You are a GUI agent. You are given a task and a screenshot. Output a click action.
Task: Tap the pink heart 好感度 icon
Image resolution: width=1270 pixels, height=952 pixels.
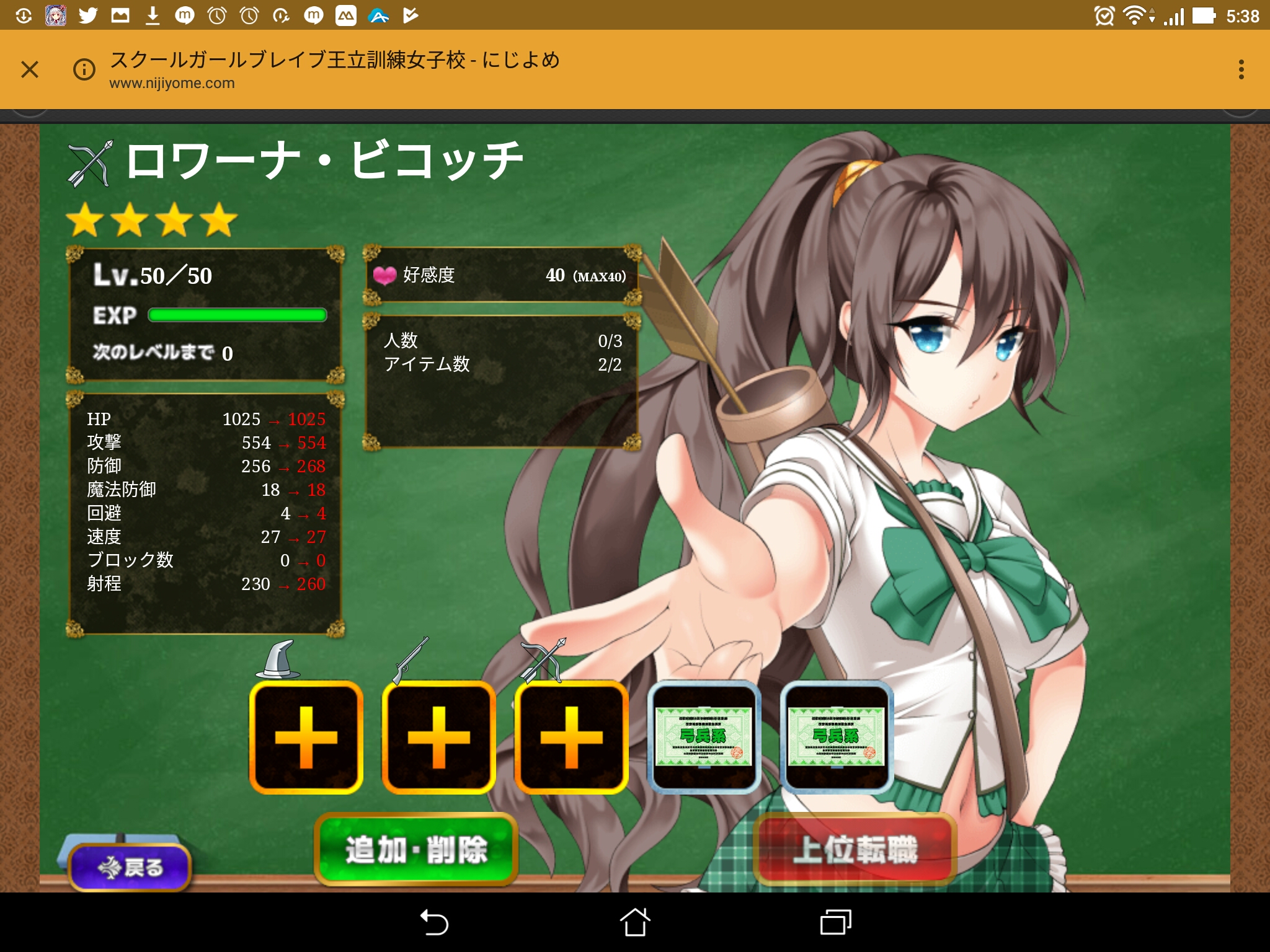coord(384,275)
